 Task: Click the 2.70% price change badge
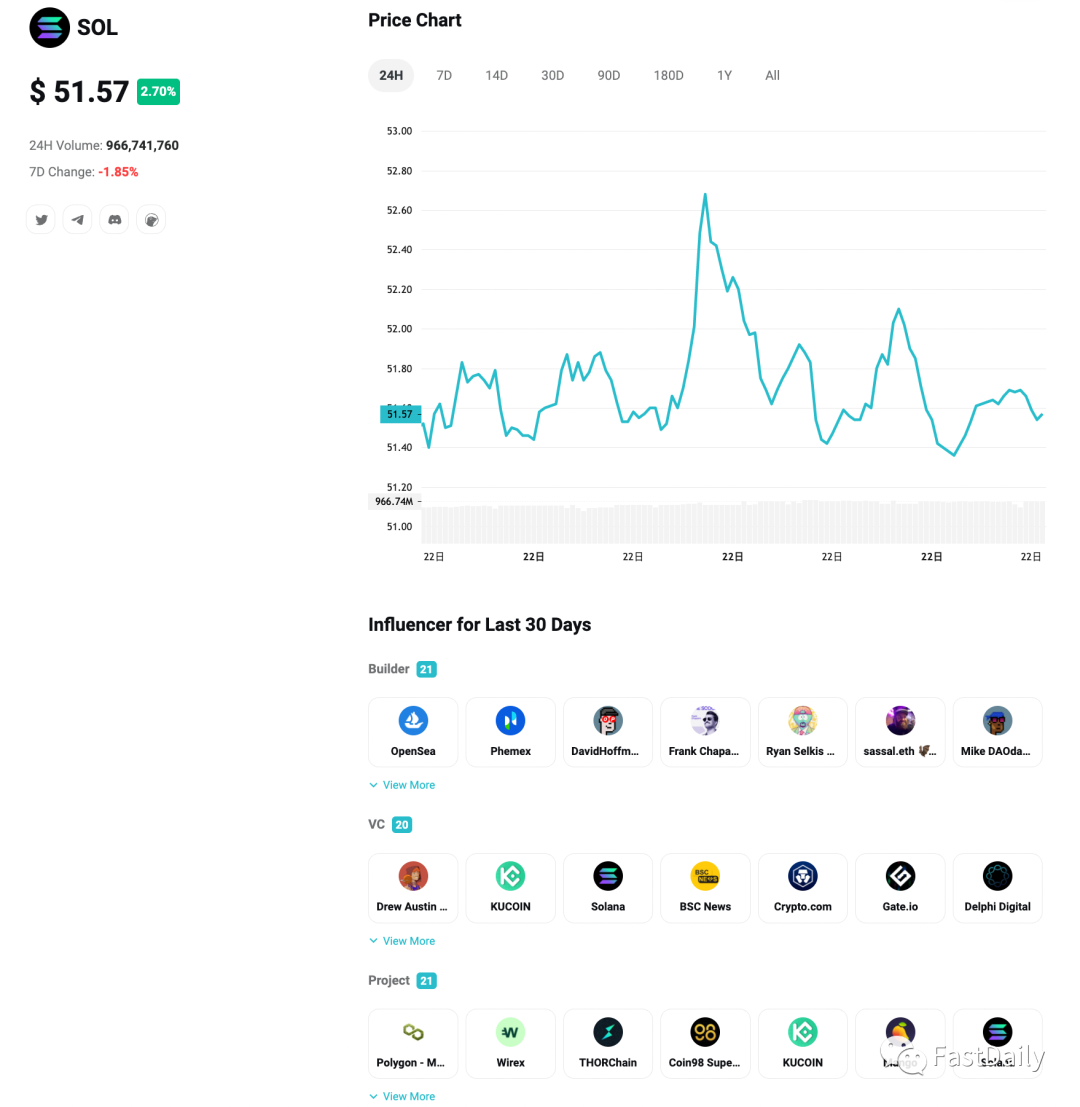[x=158, y=92]
